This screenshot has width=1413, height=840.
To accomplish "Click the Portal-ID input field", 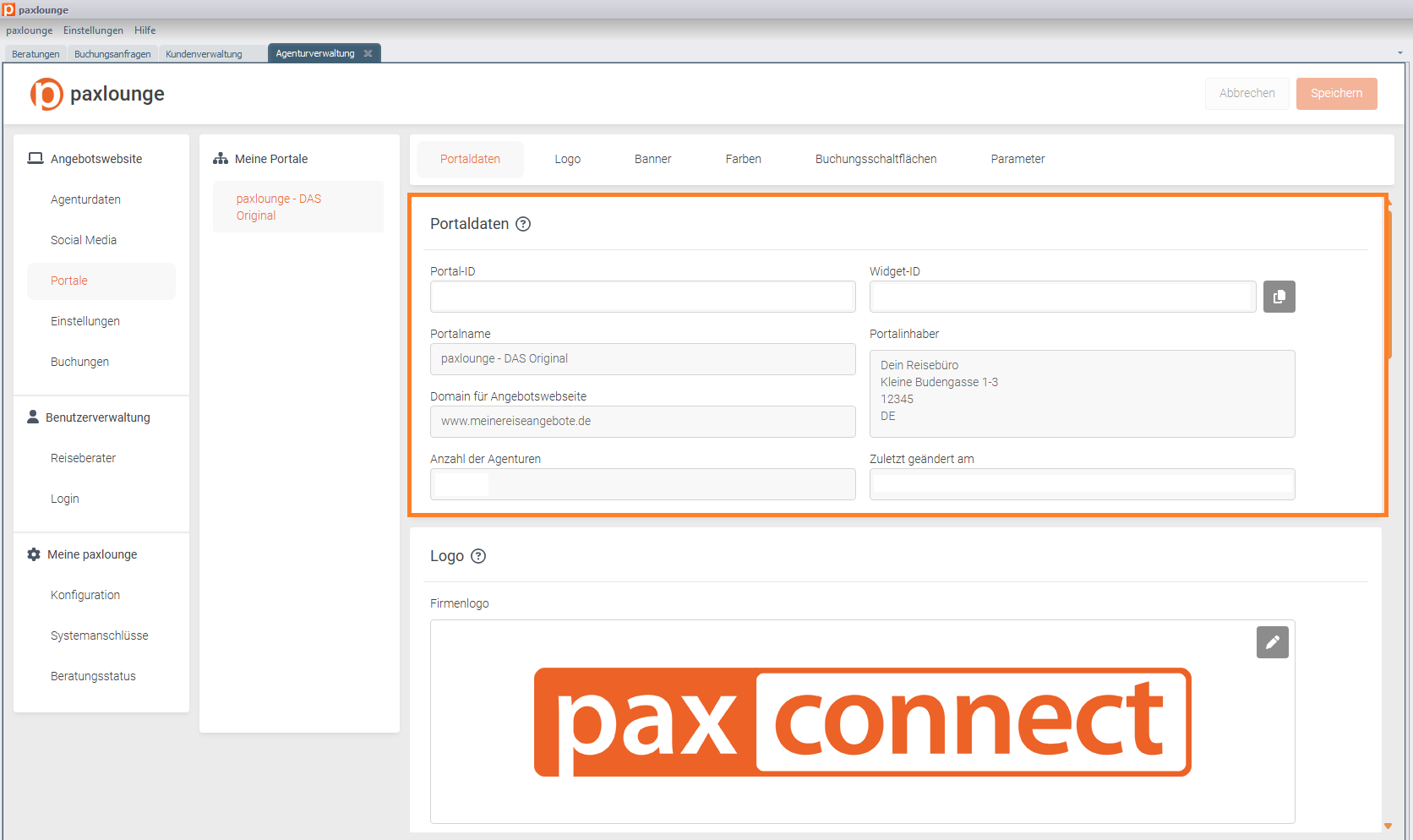I will click(x=643, y=297).
